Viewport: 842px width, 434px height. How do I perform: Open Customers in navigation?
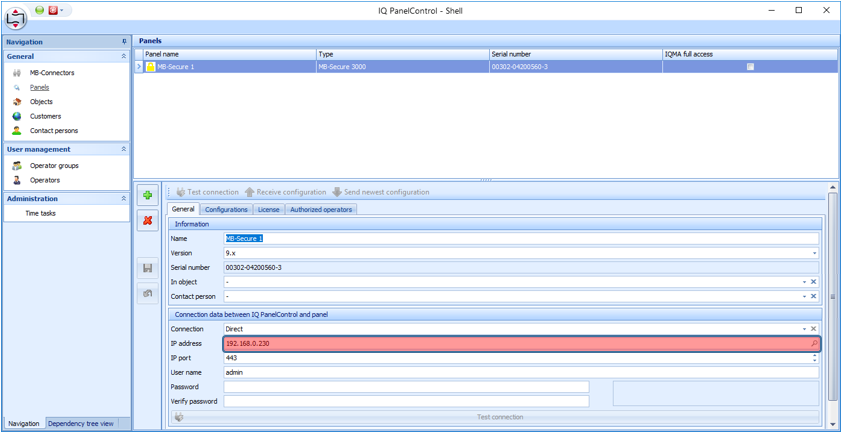[46, 116]
